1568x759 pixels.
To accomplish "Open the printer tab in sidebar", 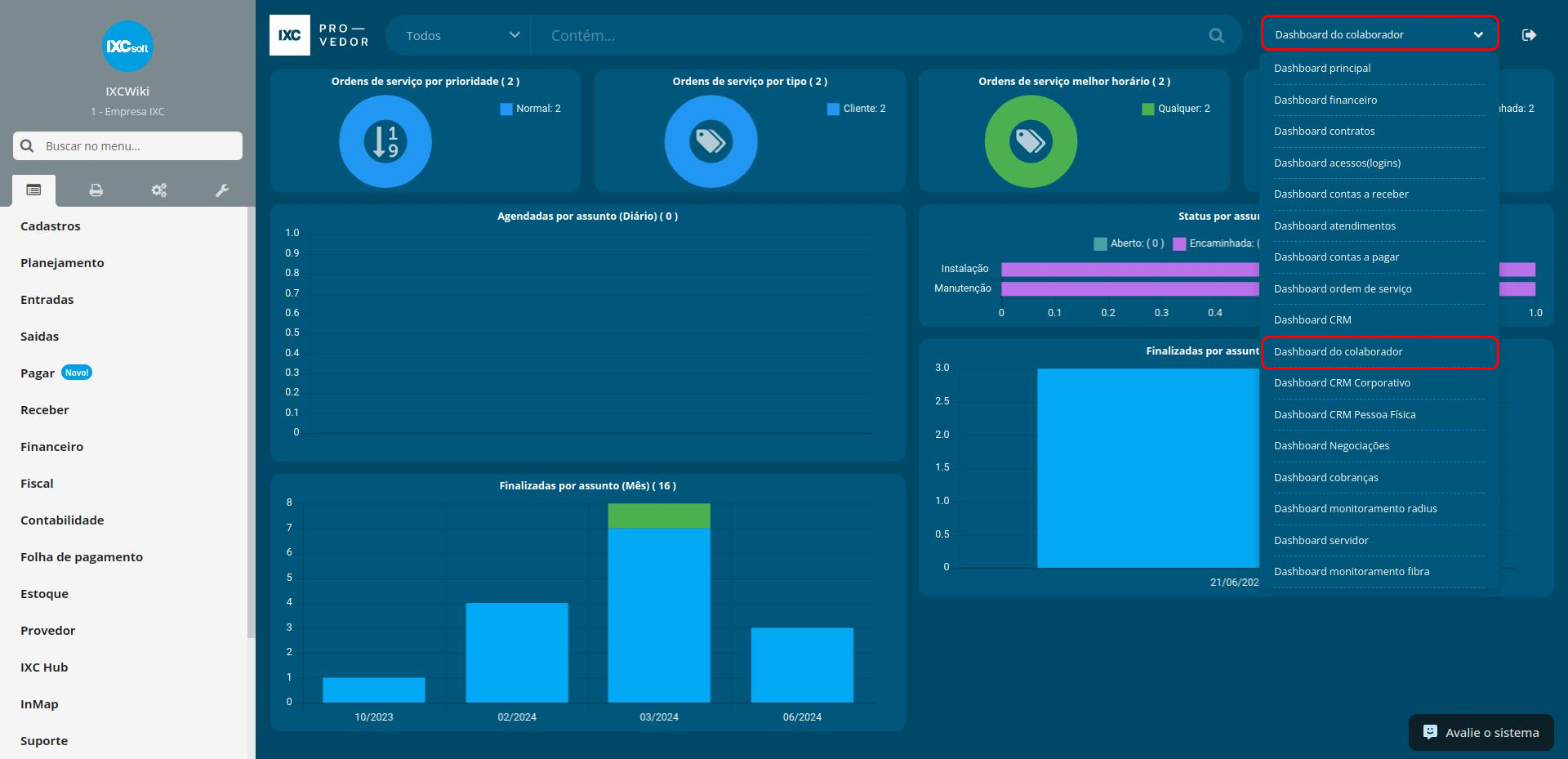I will pos(96,190).
